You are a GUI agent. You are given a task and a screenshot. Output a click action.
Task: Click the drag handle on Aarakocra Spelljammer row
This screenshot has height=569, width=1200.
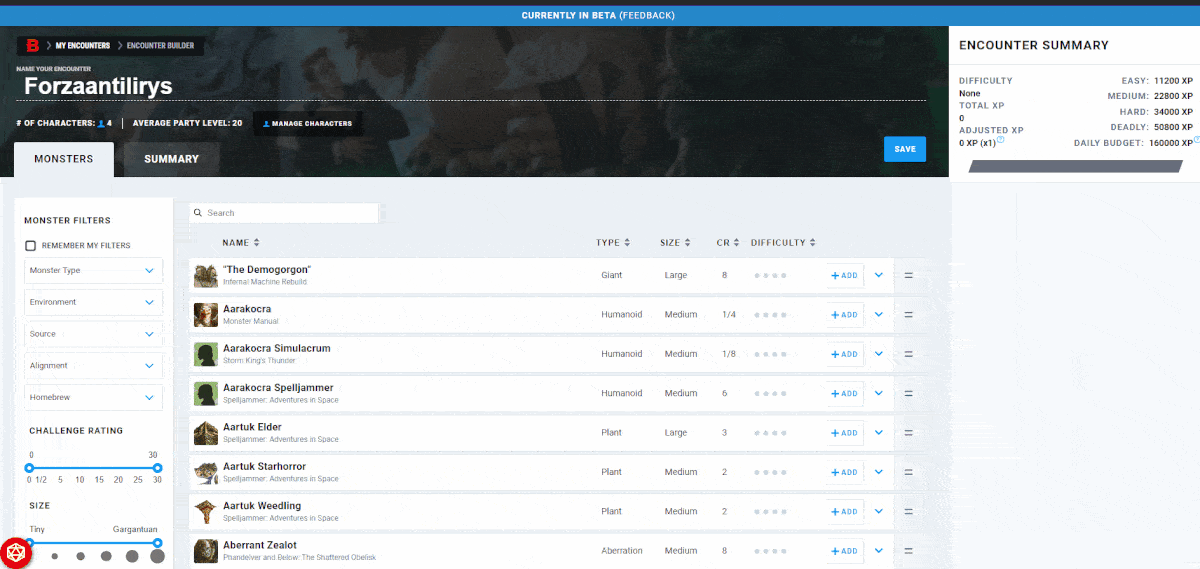coord(909,393)
